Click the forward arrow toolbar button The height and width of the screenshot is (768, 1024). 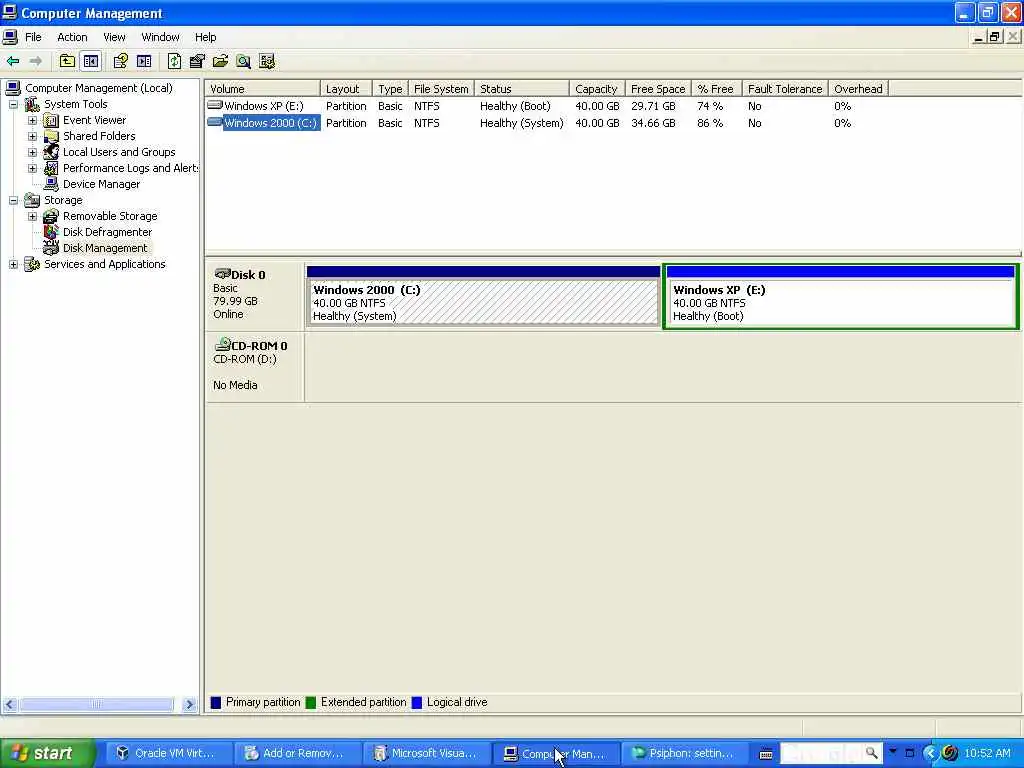point(36,61)
